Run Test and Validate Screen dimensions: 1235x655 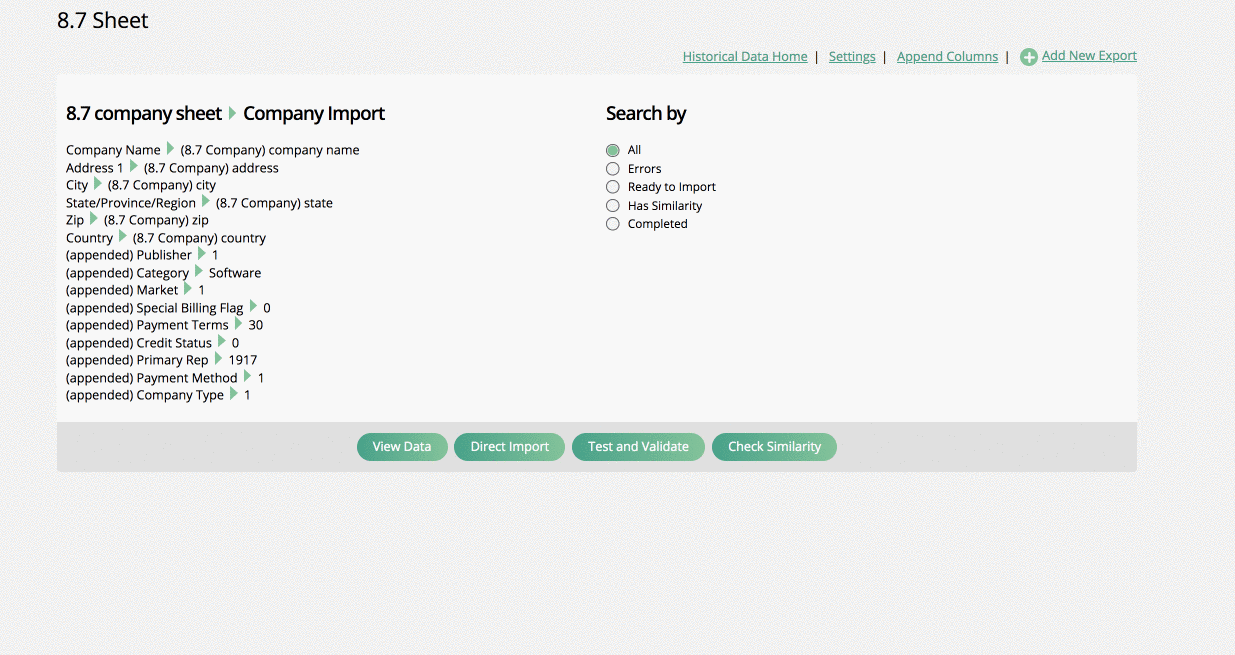click(x=638, y=447)
